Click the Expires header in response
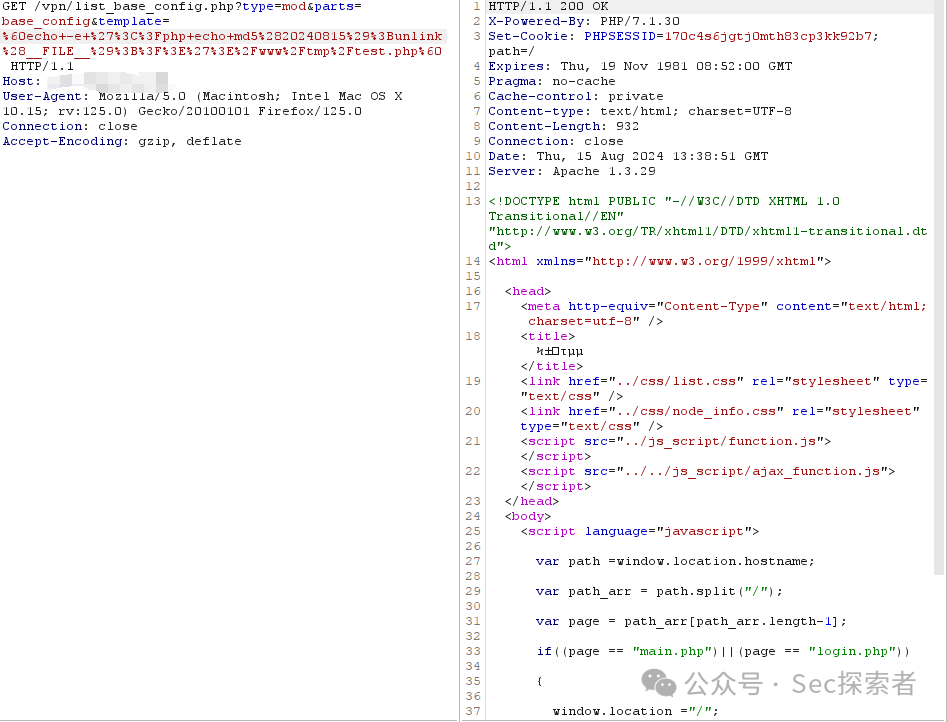The image size is (947, 722). pos(640,66)
